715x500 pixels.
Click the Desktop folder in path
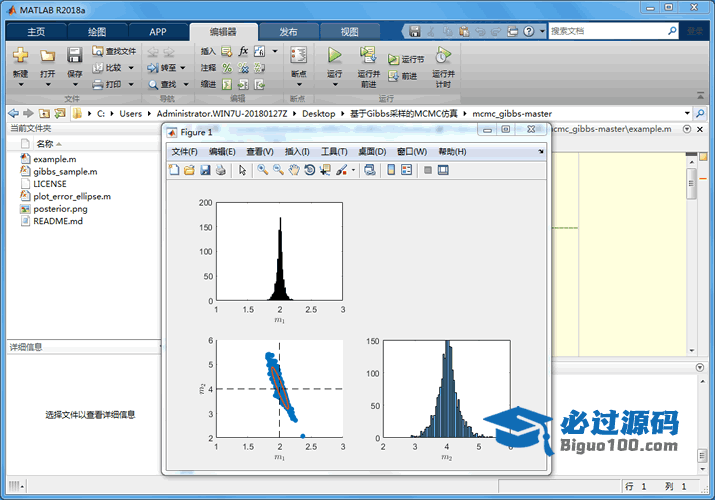pyautogui.click(x=318, y=113)
